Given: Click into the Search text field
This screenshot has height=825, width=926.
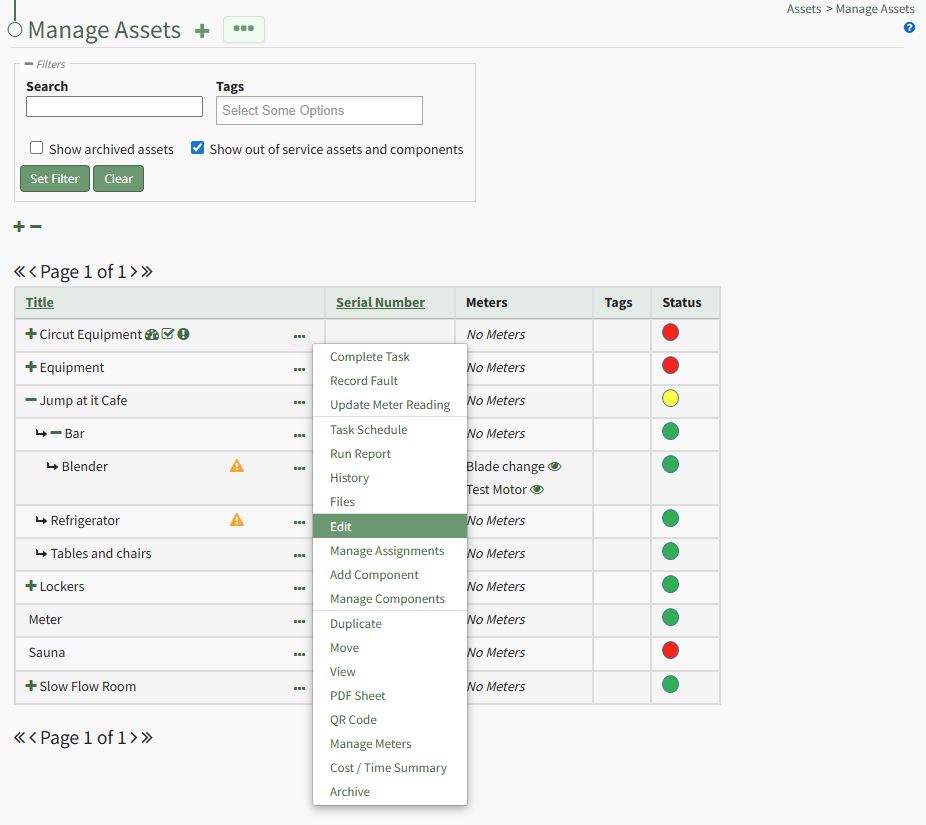Looking at the screenshot, I should coord(114,107).
